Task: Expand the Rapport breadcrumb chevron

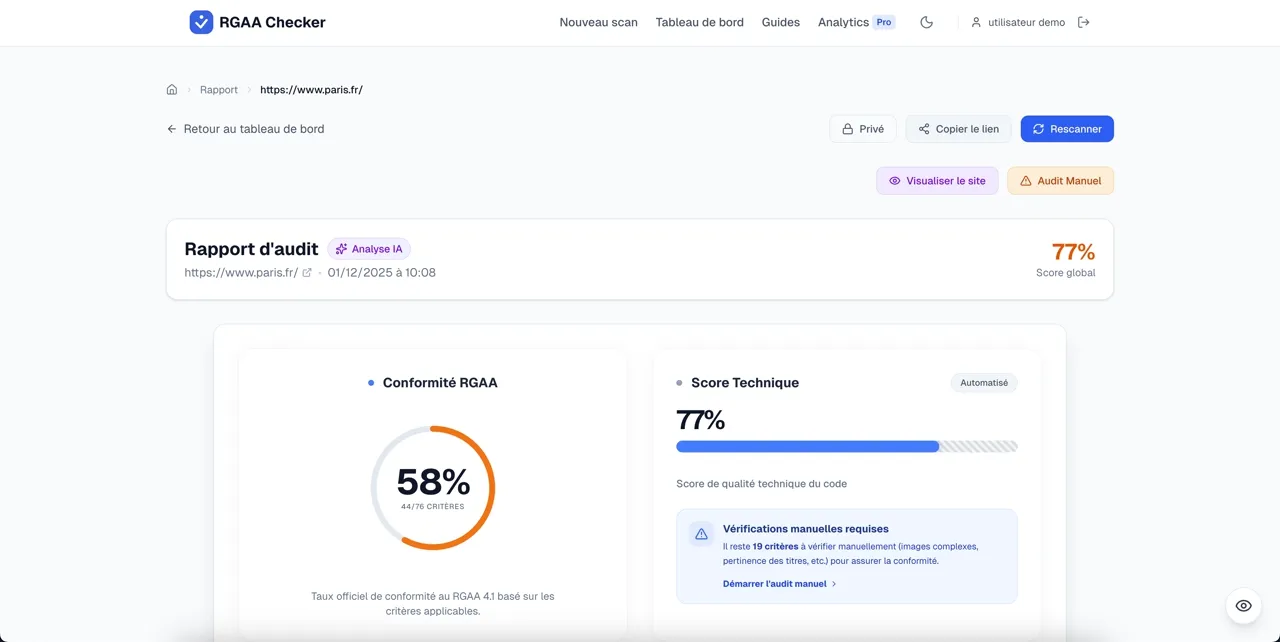Action: click(247, 89)
